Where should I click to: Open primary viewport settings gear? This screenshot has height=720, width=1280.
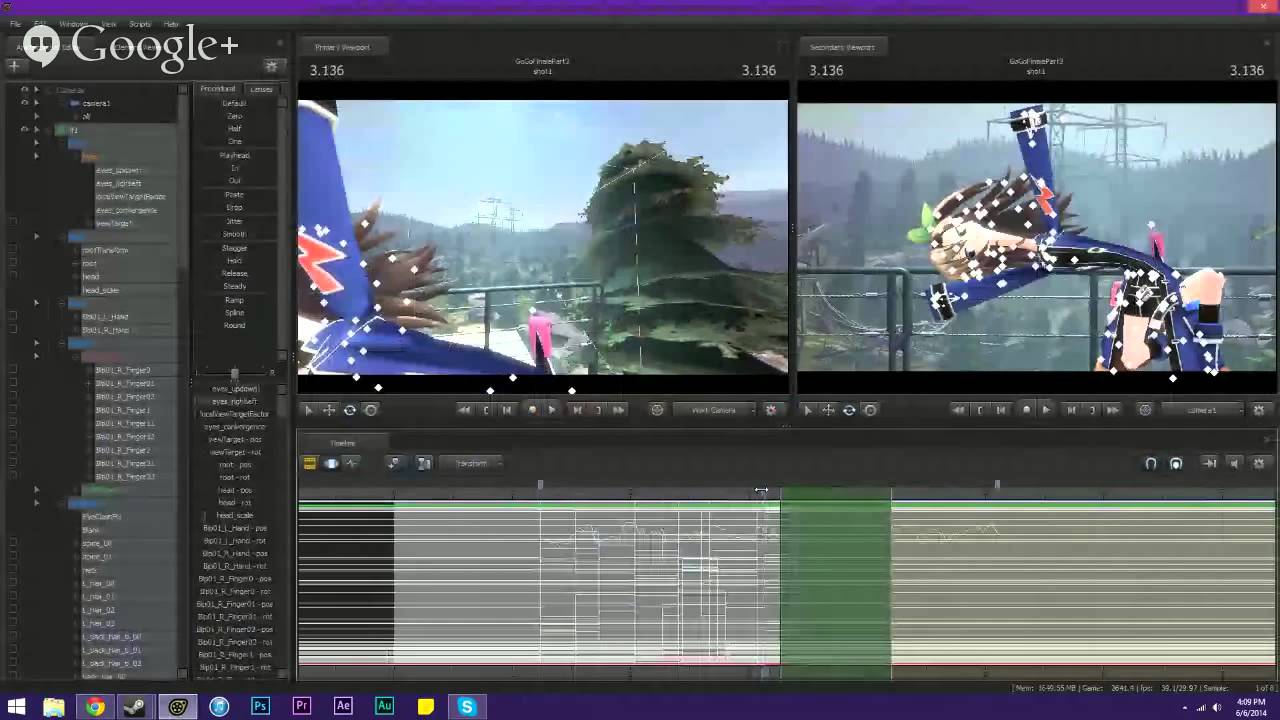tap(771, 410)
